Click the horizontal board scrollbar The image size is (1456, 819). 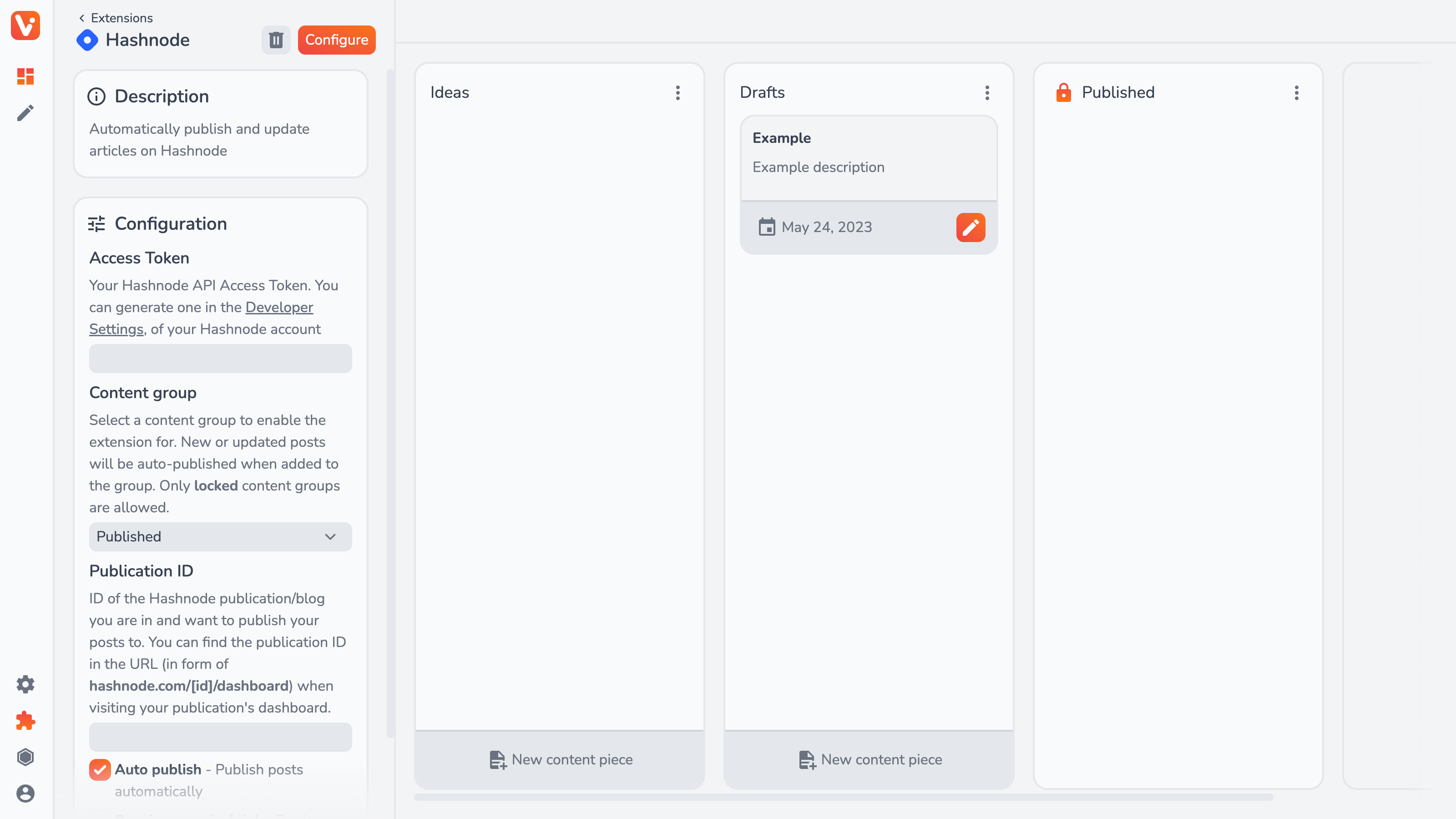pyautogui.click(x=843, y=797)
